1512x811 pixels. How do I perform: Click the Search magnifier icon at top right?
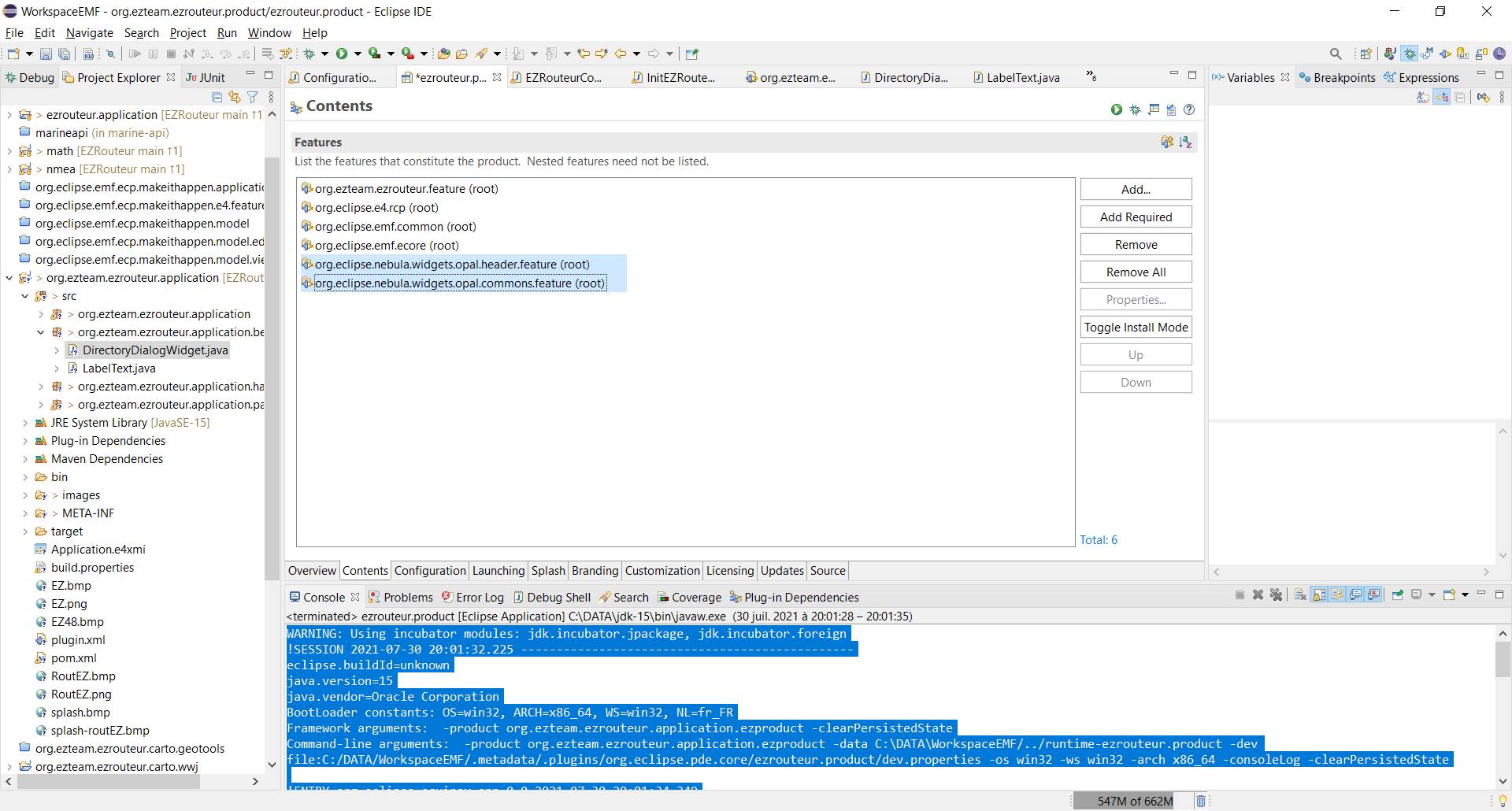pyautogui.click(x=1336, y=54)
